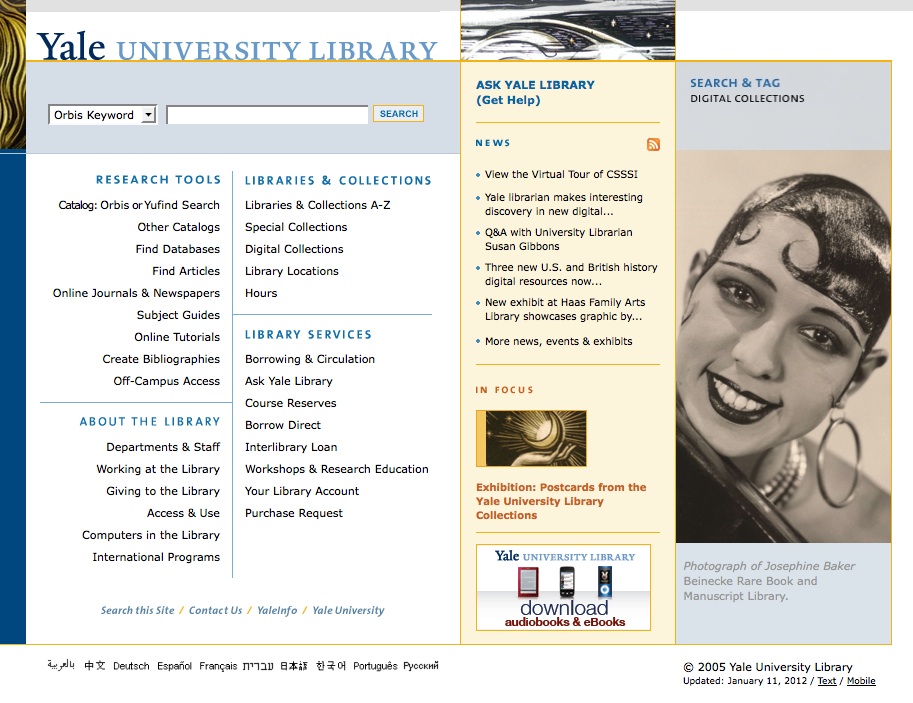The width and height of the screenshot is (913, 703).
Task: Open Purchase Request
Action: (x=293, y=513)
